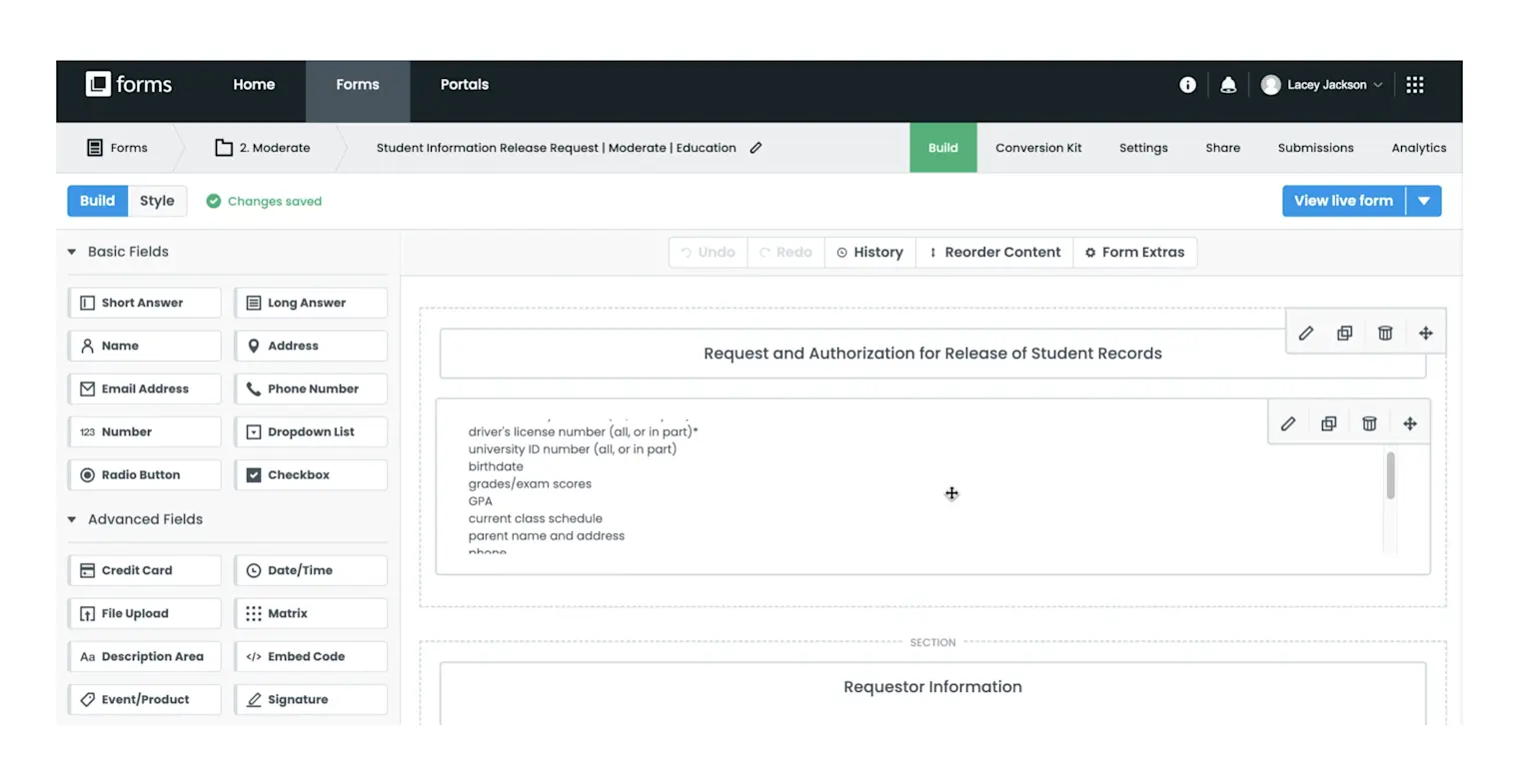Add a Signature field

click(x=311, y=700)
